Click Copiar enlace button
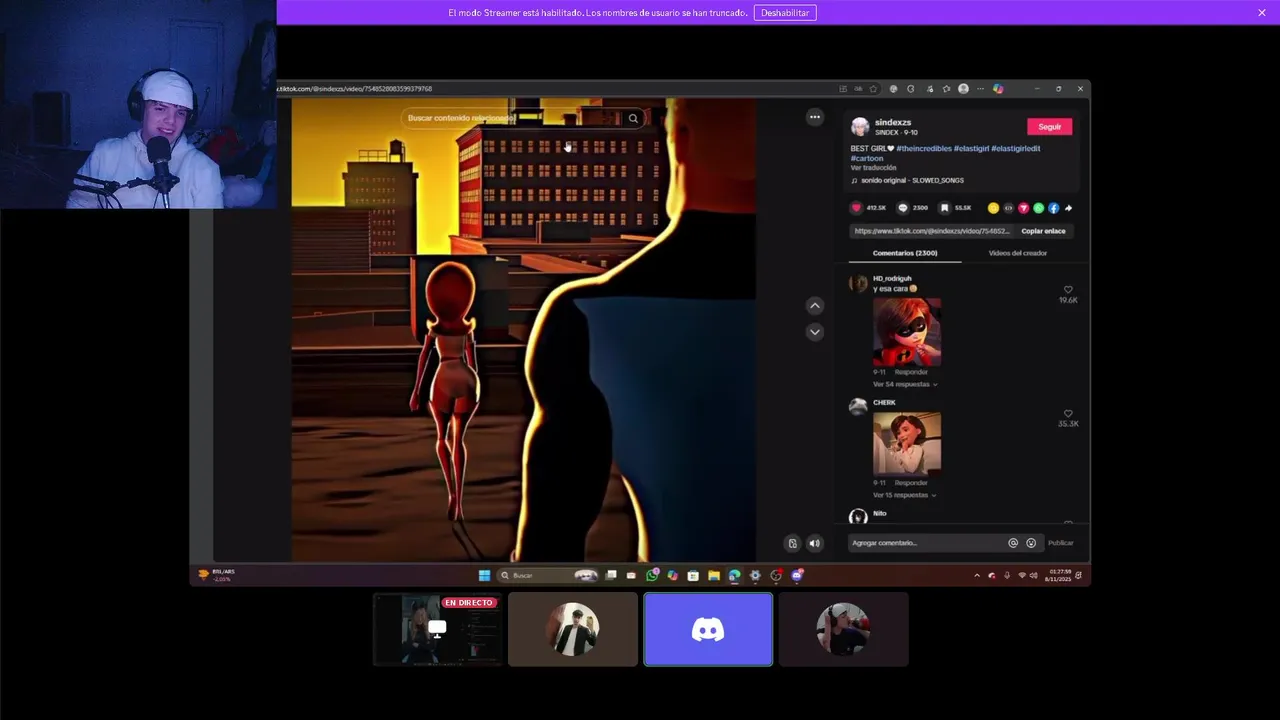Image resolution: width=1280 pixels, height=720 pixels. 1043,231
